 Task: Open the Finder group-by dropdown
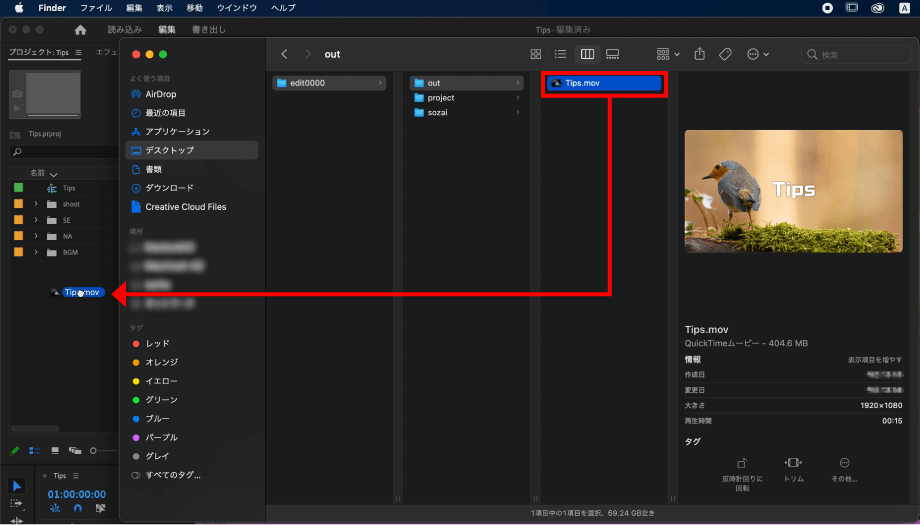668,54
